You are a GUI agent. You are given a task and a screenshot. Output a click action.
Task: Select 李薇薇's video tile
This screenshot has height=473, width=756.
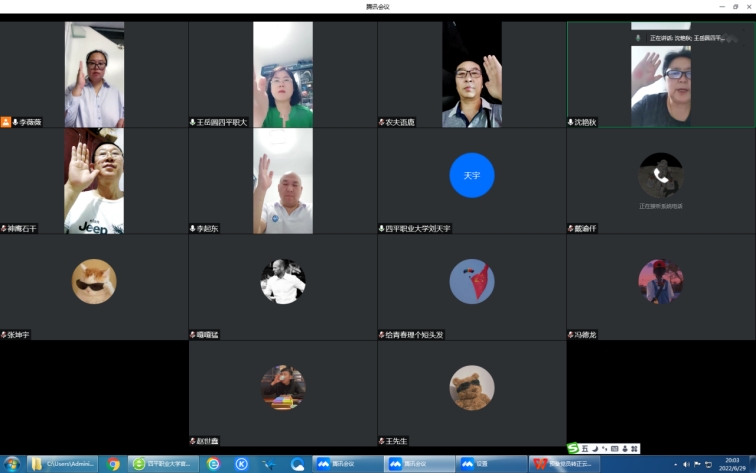(94, 74)
